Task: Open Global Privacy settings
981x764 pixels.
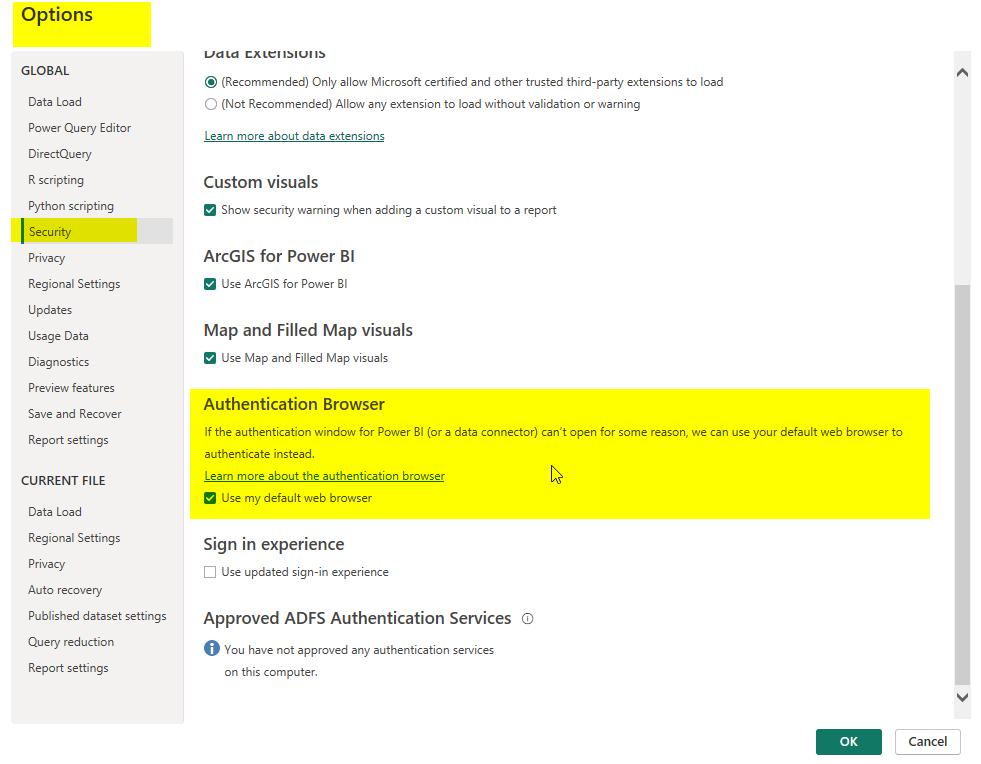Action: click(46, 258)
